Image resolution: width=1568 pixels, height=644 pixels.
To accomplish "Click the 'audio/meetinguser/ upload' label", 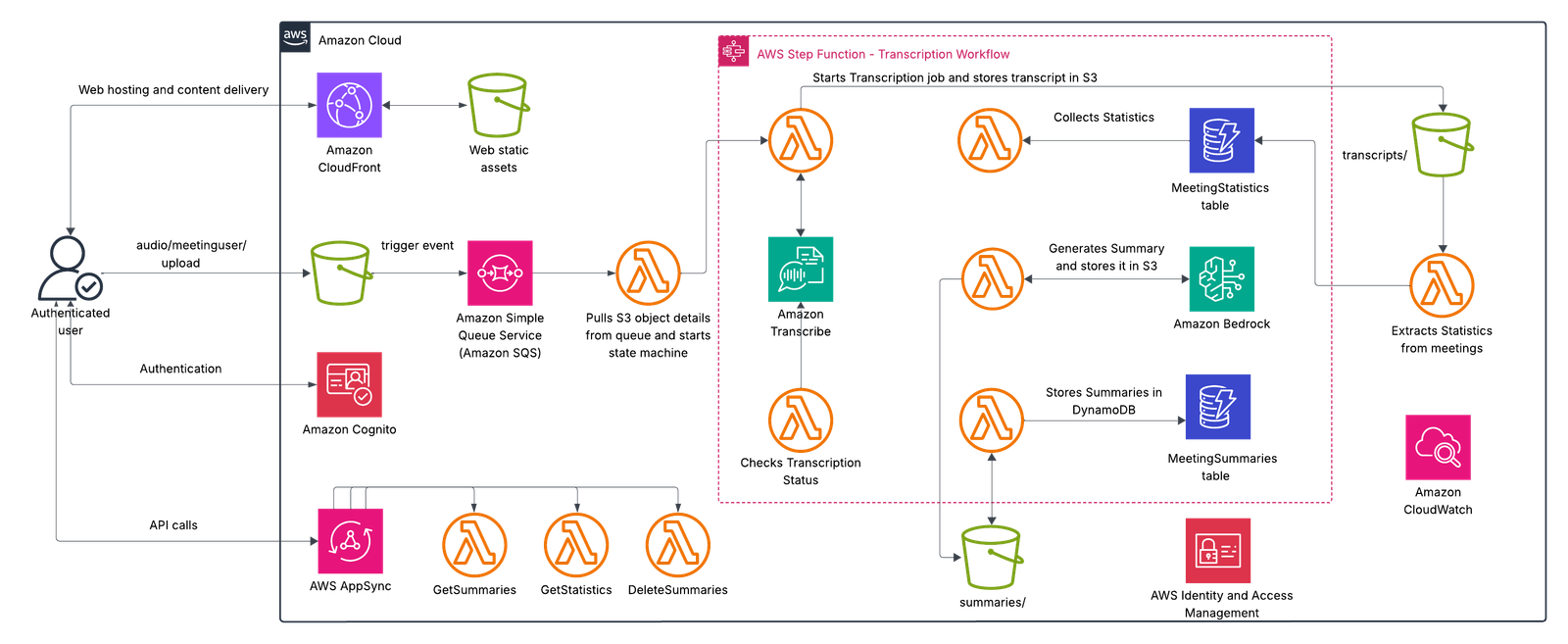I will 191,254.
